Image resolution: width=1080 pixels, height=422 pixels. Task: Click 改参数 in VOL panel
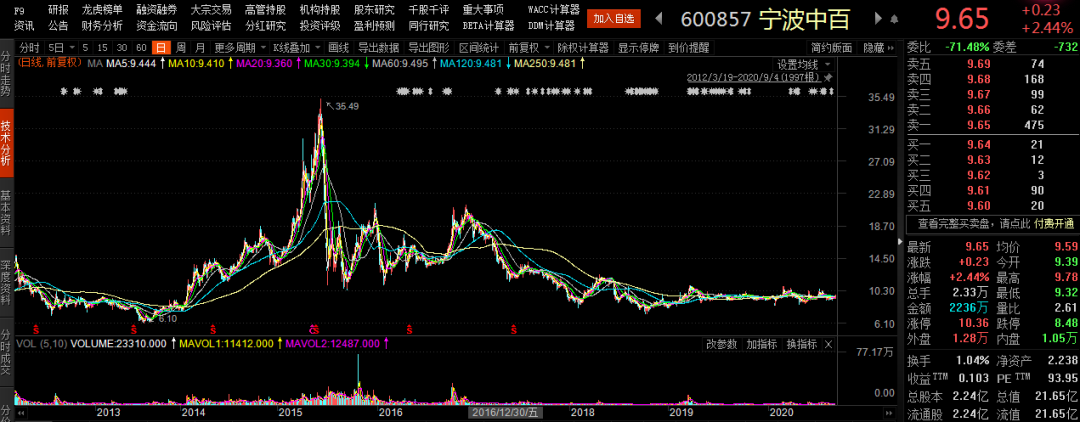point(722,344)
